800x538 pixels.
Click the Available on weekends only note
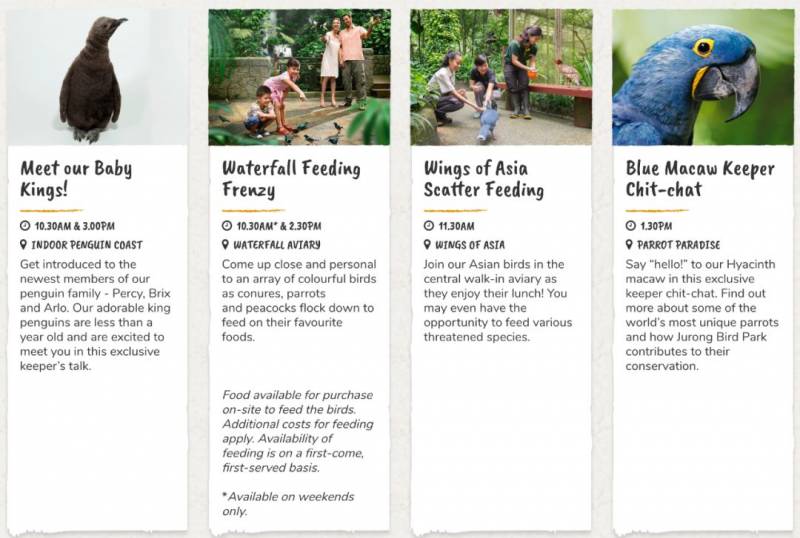click(288, 504)
